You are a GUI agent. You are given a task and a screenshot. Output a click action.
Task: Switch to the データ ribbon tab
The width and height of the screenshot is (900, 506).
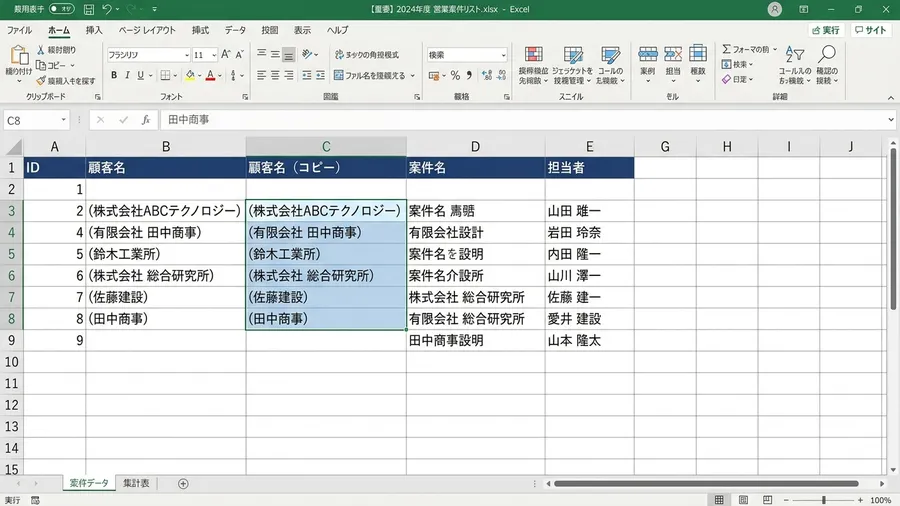235,30
